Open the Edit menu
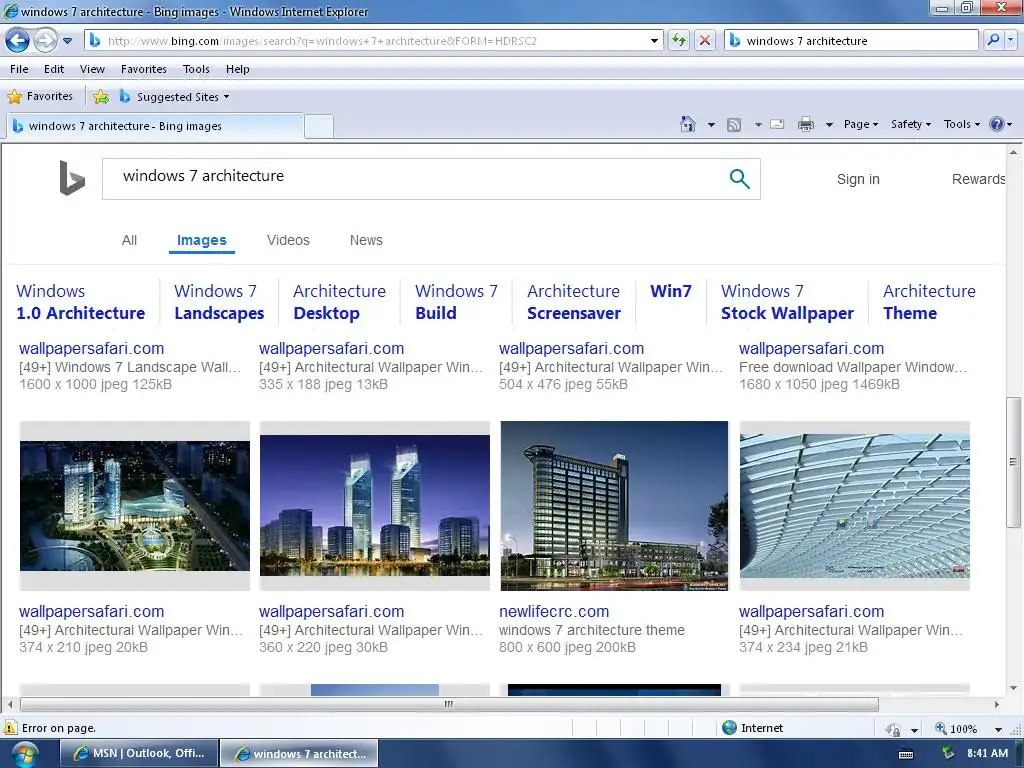Viewport: 1024px width, 768px height. point(54,69)
